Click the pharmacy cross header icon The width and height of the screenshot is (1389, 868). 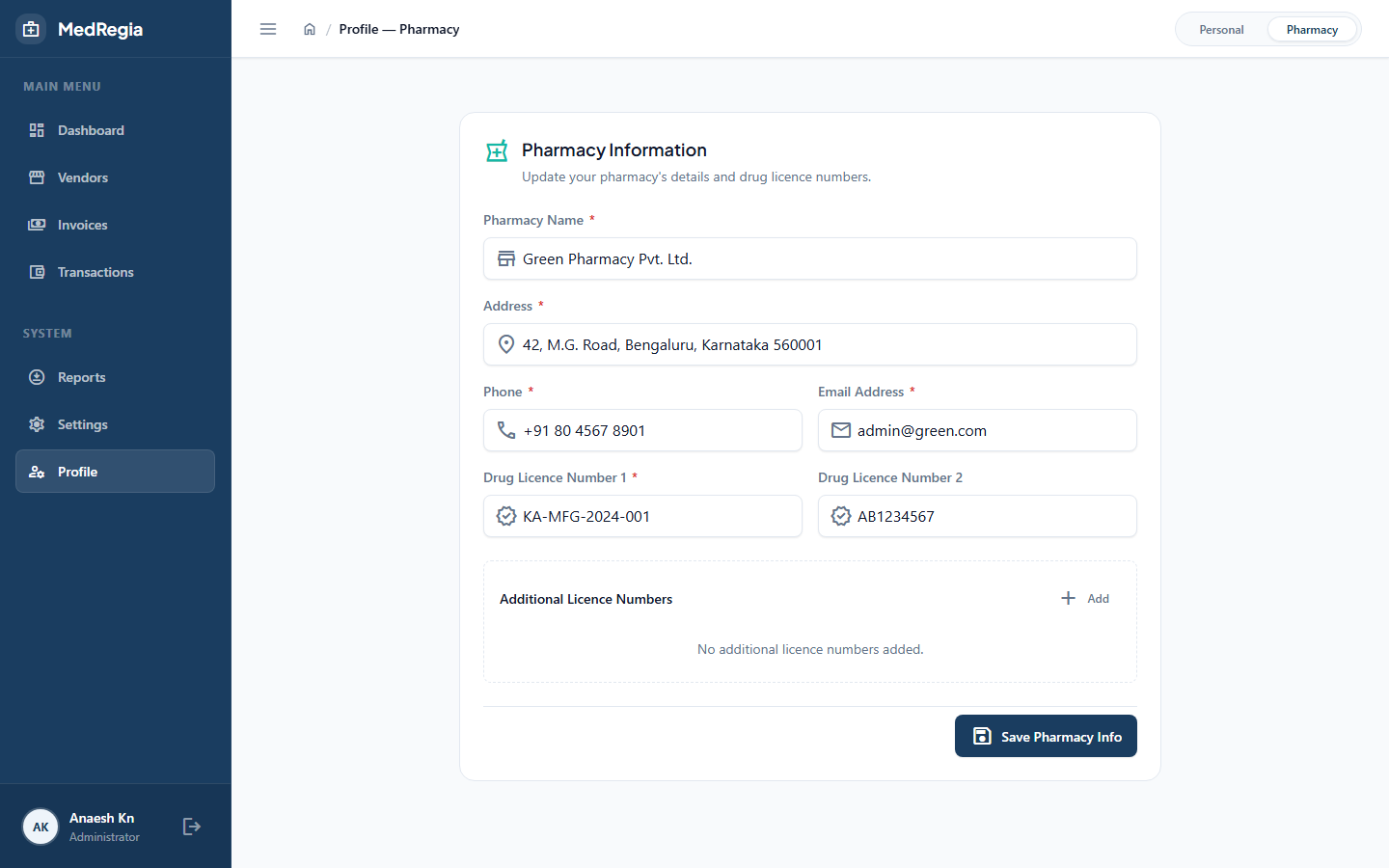(x=497, y=150)
